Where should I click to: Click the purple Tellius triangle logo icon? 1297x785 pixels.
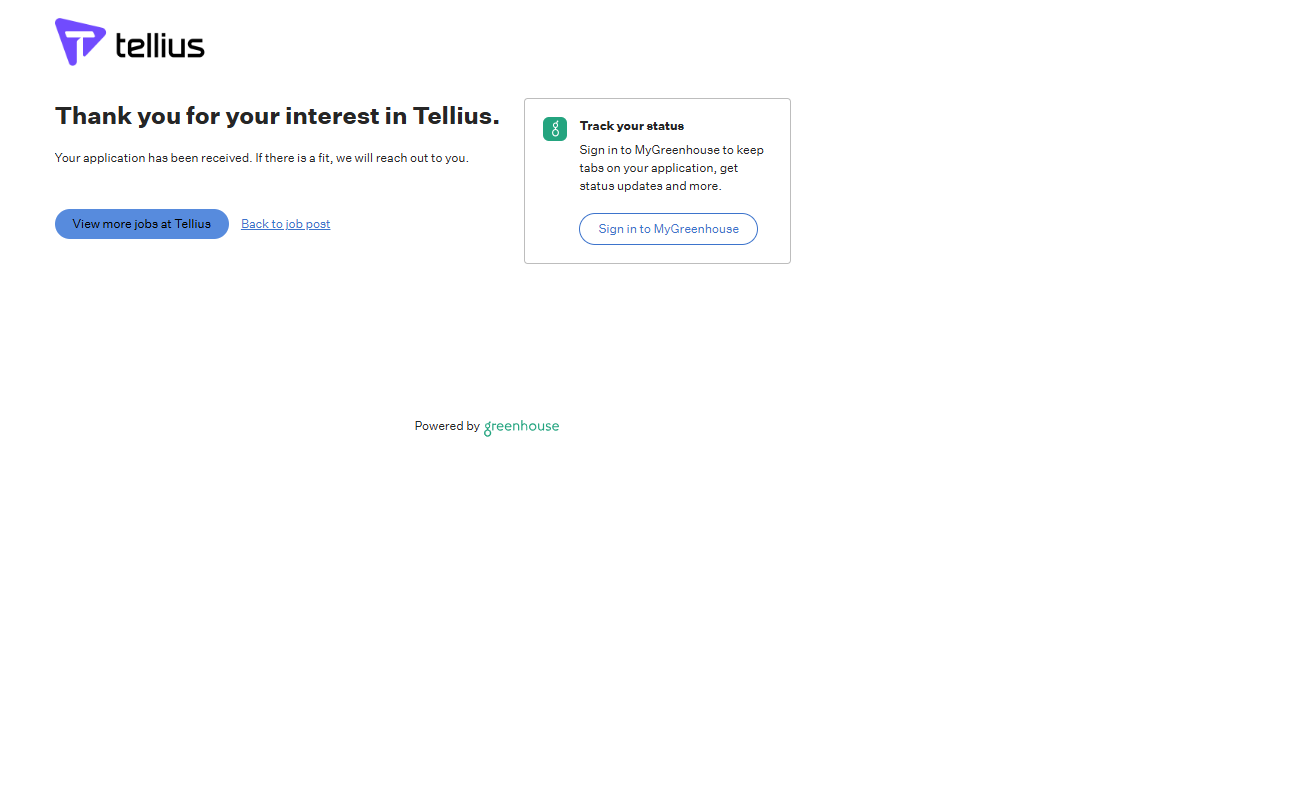[x=79, y=42]
